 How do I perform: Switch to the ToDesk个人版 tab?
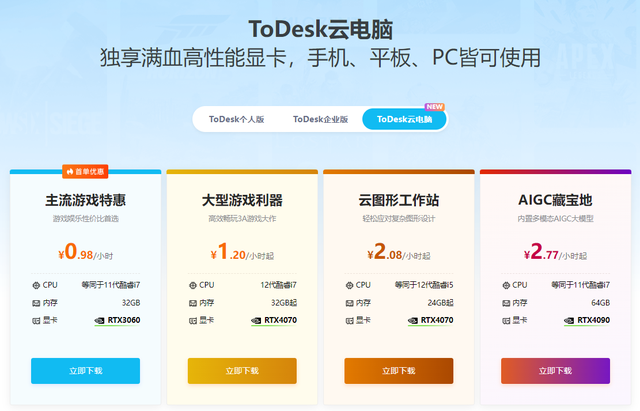click(236, 119)
